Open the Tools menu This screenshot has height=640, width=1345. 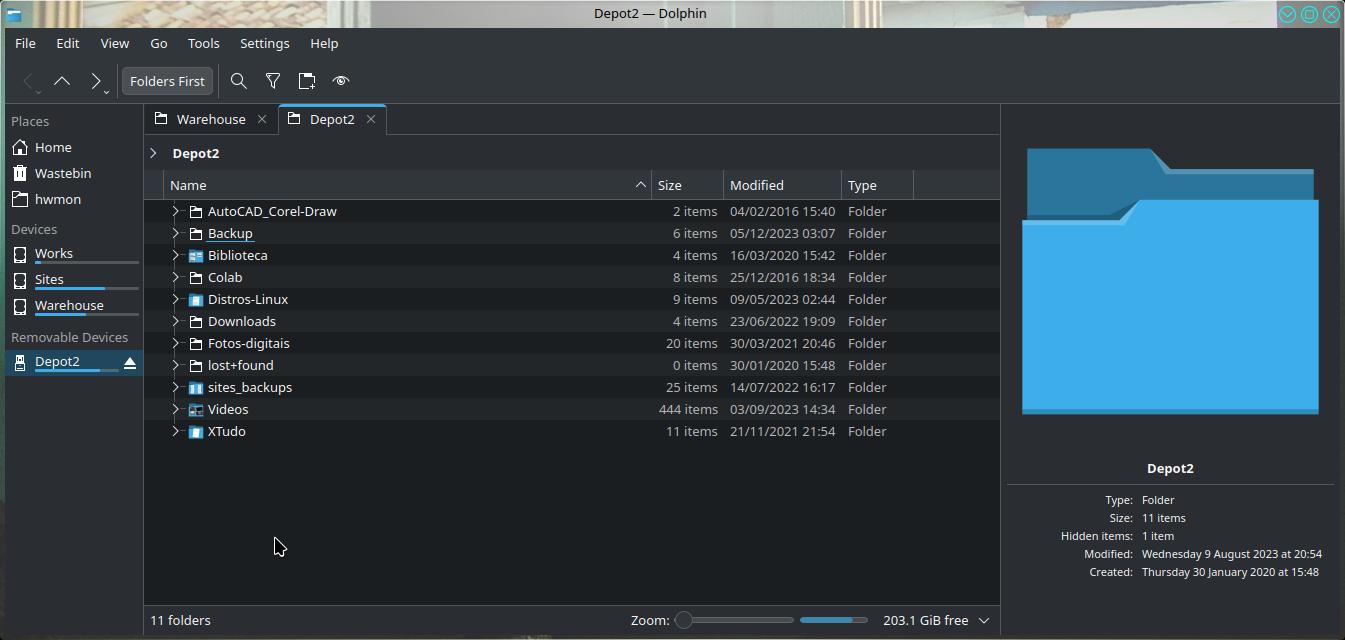tap(203, 43)
